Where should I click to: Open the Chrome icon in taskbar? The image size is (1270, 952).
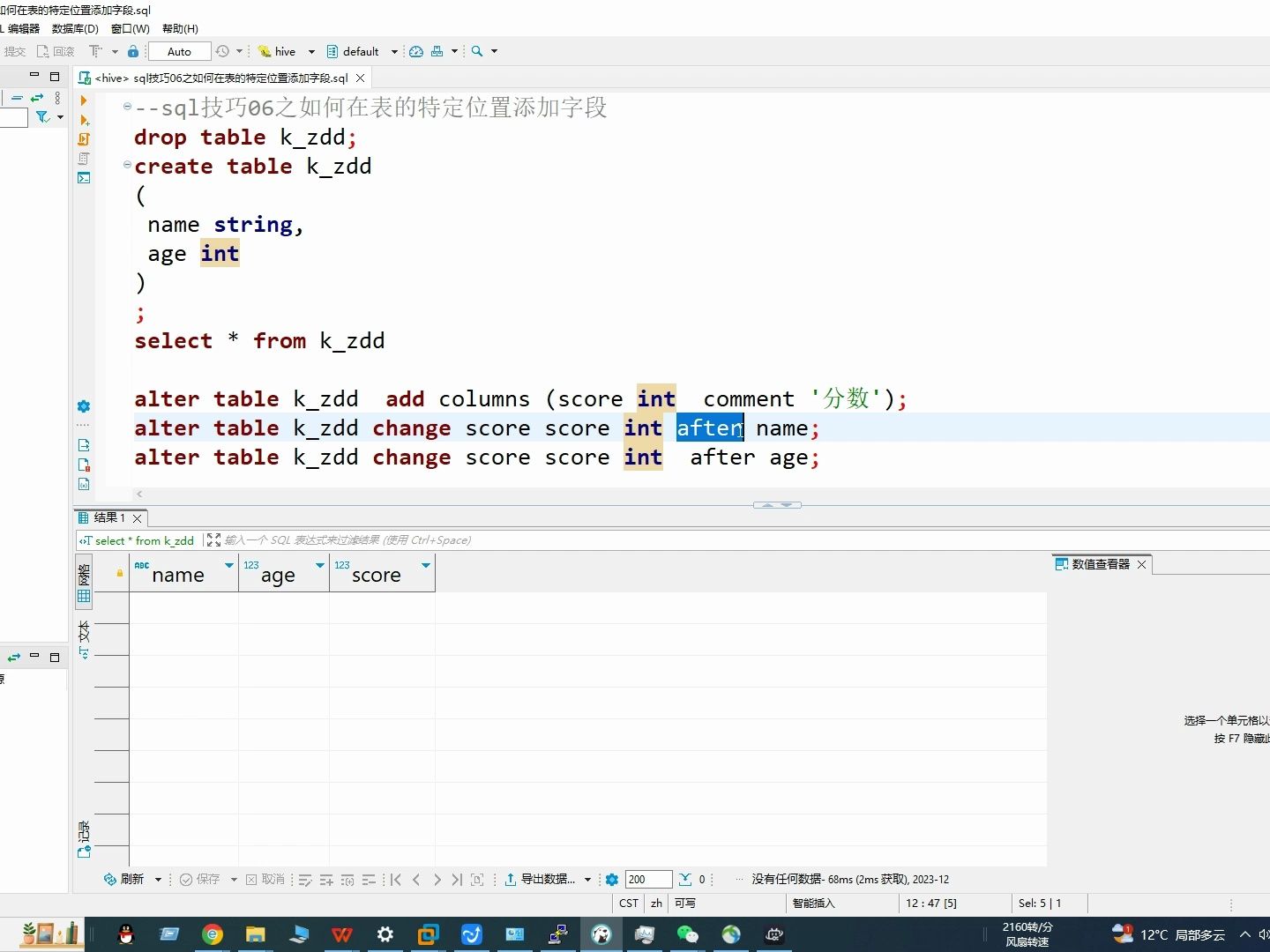click(x=213, y=934)
